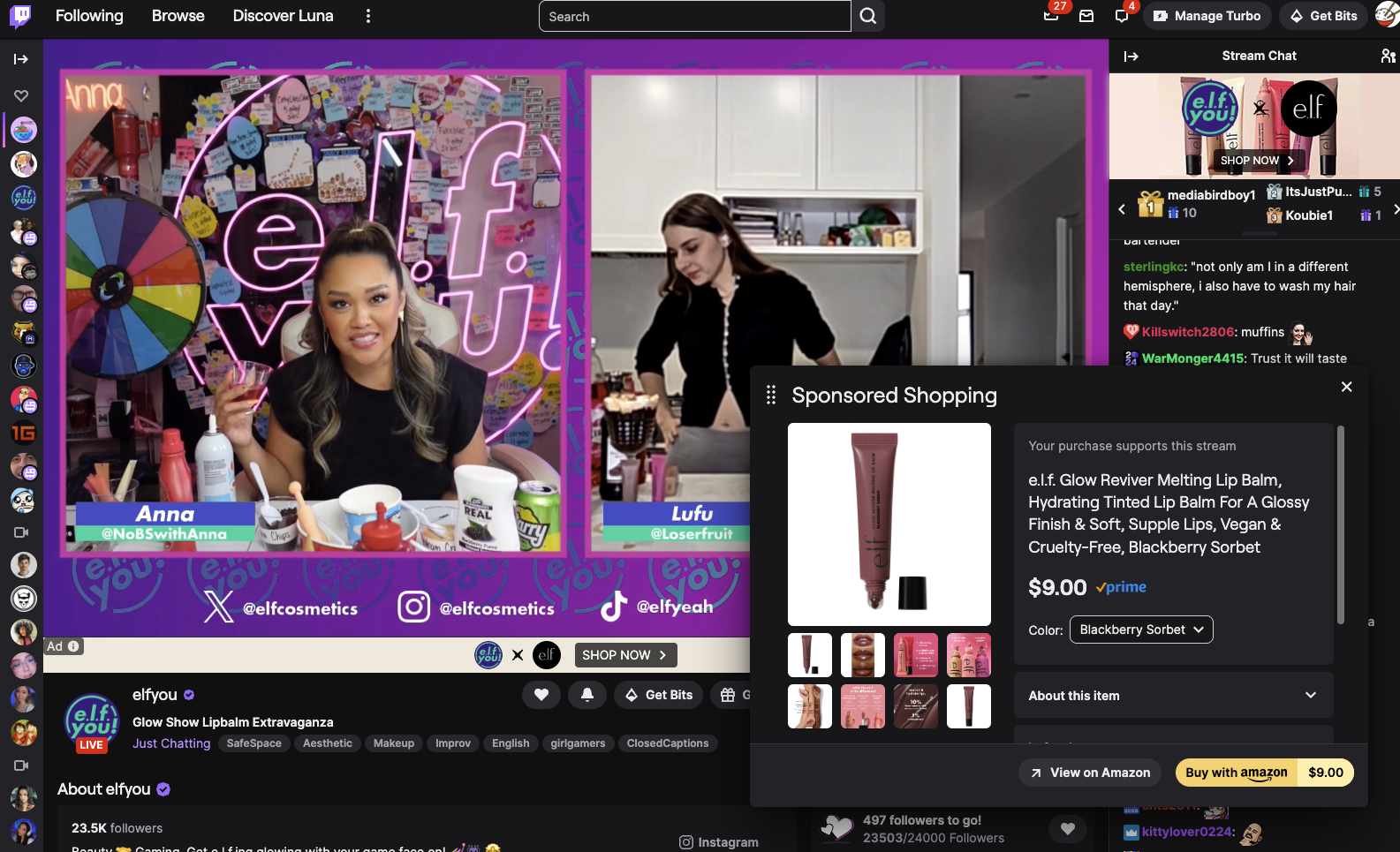Open Prime loot crown icon with 27 badge
This screenshot has width=1400, height=852.
[x=1051, y=16]
